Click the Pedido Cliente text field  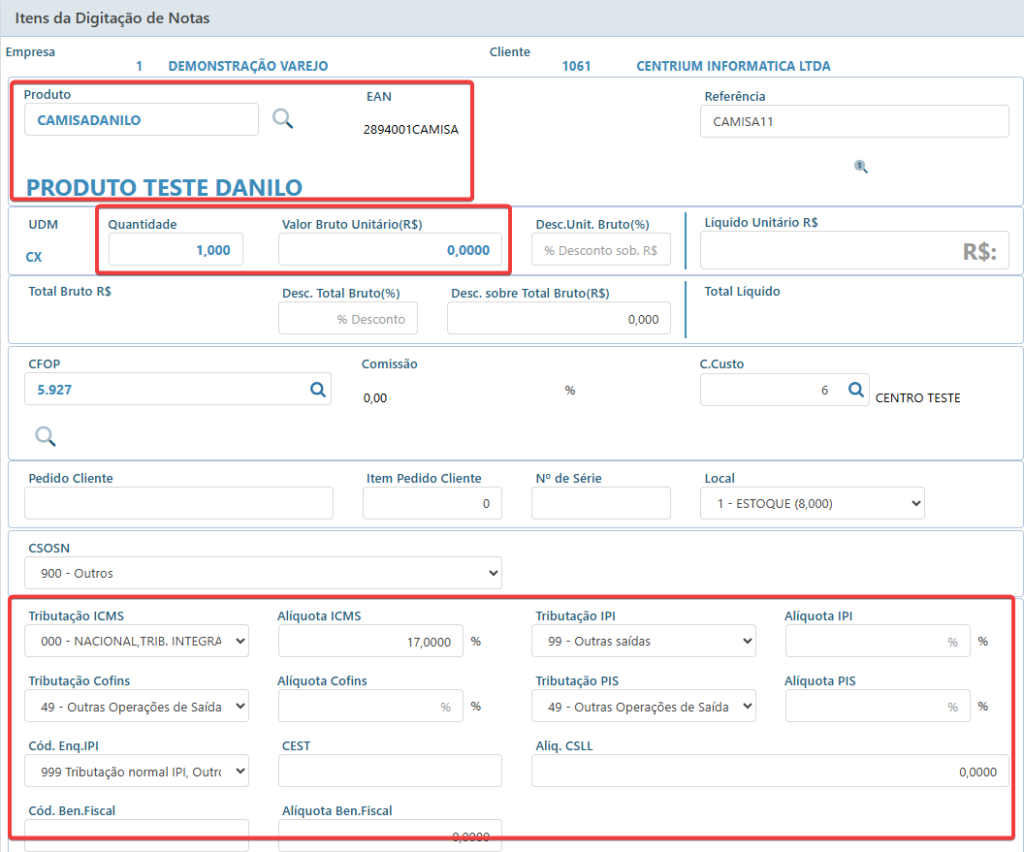179,503
